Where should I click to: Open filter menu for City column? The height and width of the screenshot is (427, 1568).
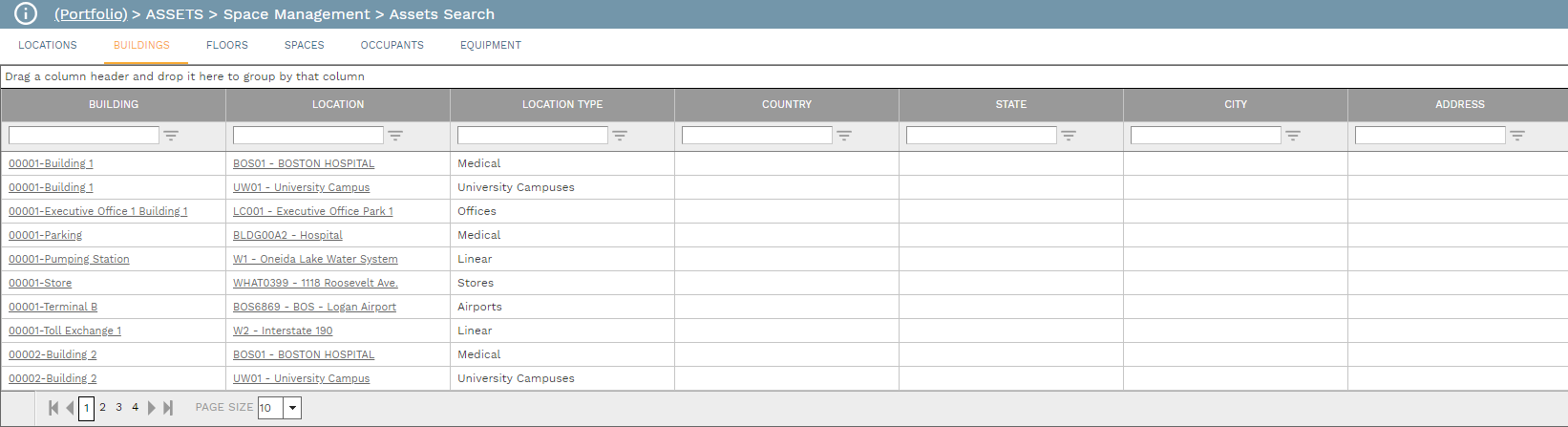point(1293,136)
